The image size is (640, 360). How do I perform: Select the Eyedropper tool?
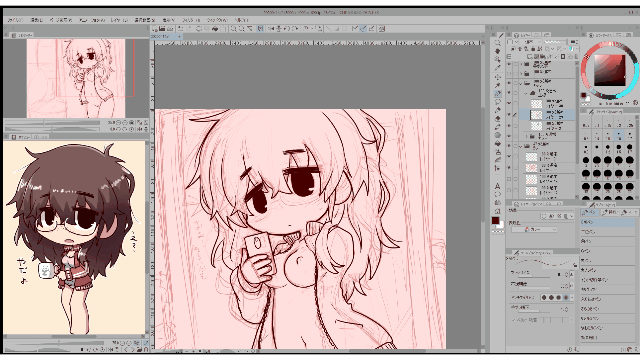498,68
